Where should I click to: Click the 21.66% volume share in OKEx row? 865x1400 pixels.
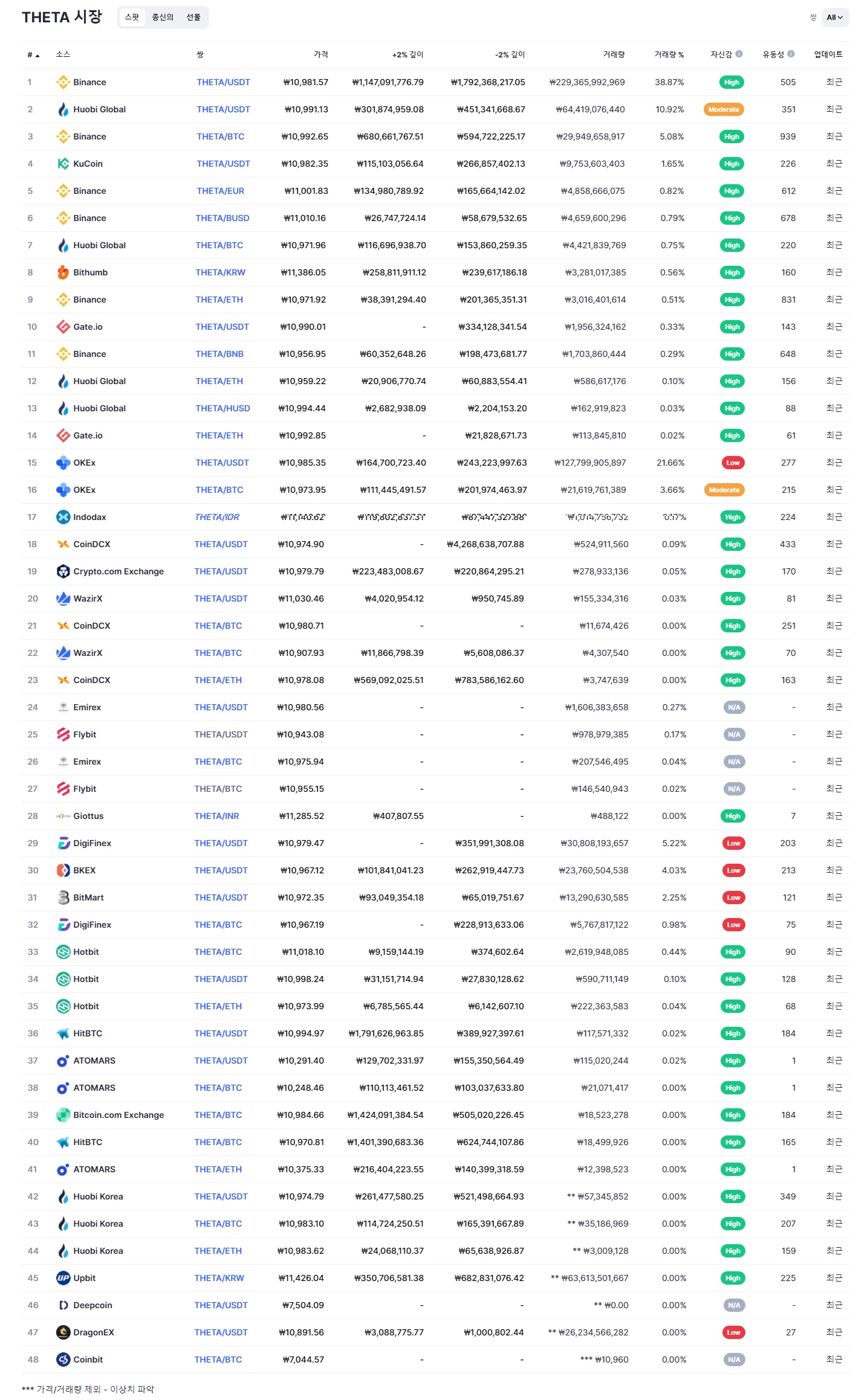[670, 463]
